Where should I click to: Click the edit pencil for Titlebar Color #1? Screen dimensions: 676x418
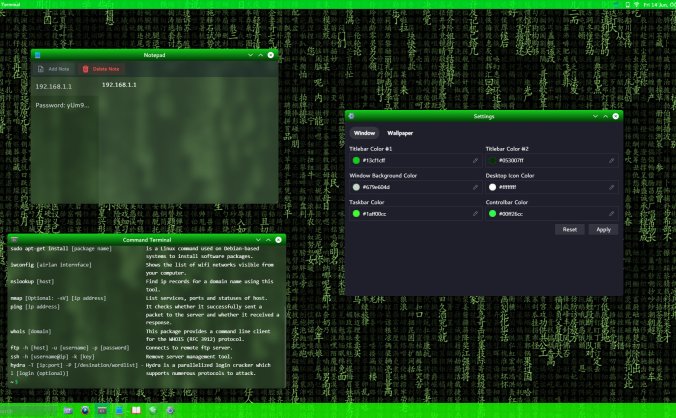tap(475, 160)
